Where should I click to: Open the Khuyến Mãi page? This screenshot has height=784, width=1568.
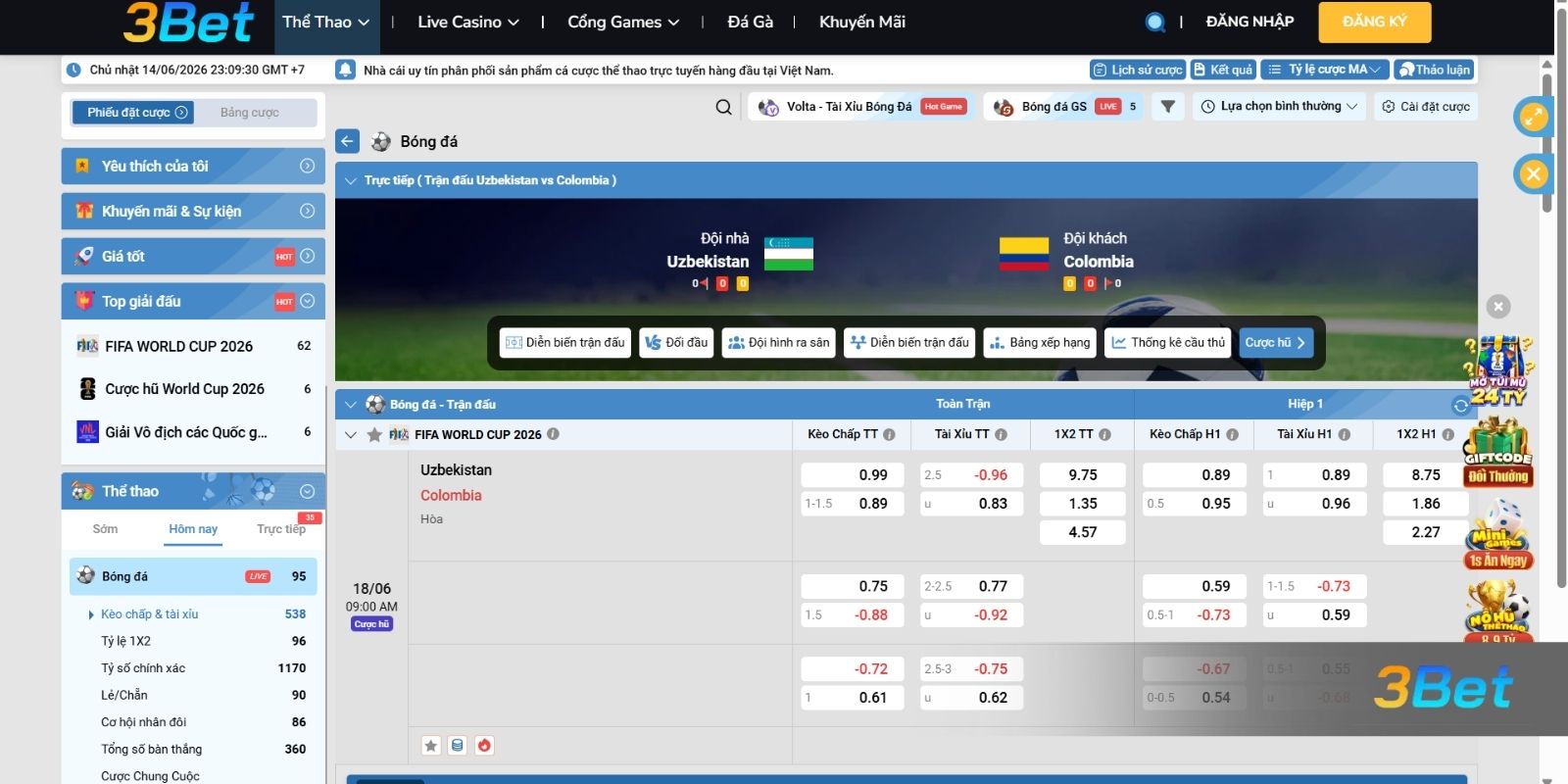point(862,22)
